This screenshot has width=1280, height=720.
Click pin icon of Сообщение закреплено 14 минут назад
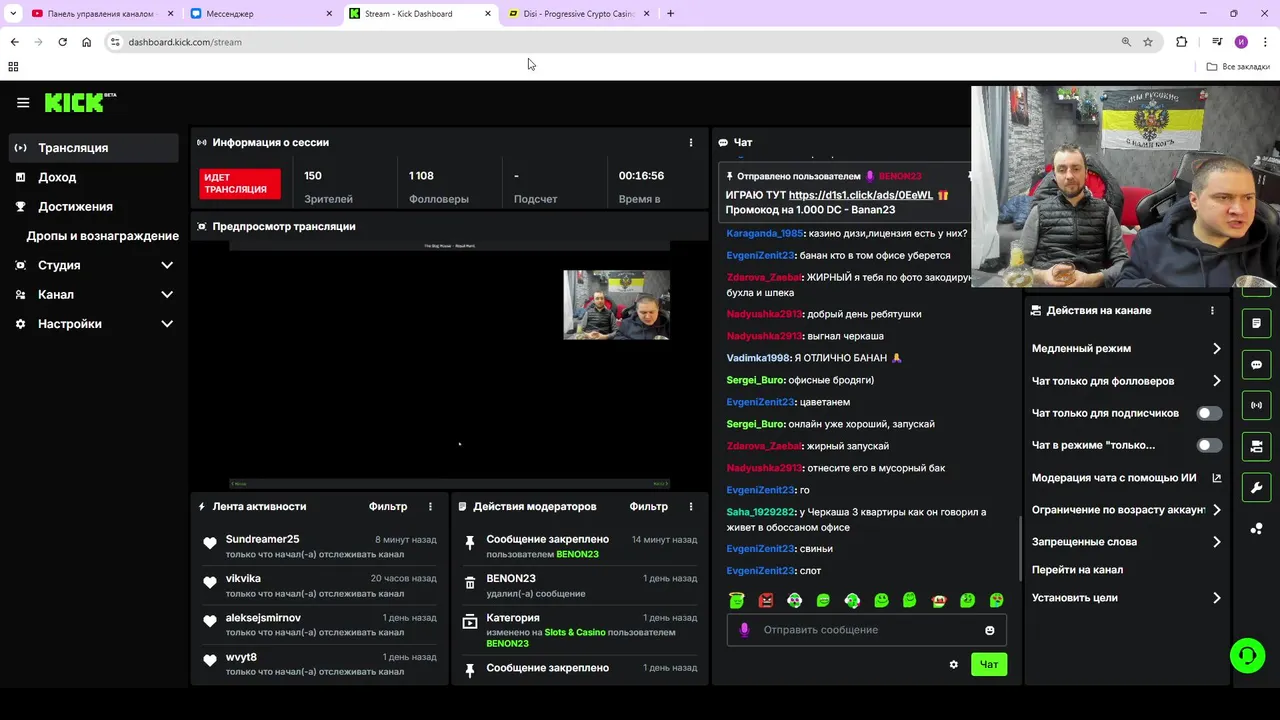pyautogui.click(x=470, y=543)
